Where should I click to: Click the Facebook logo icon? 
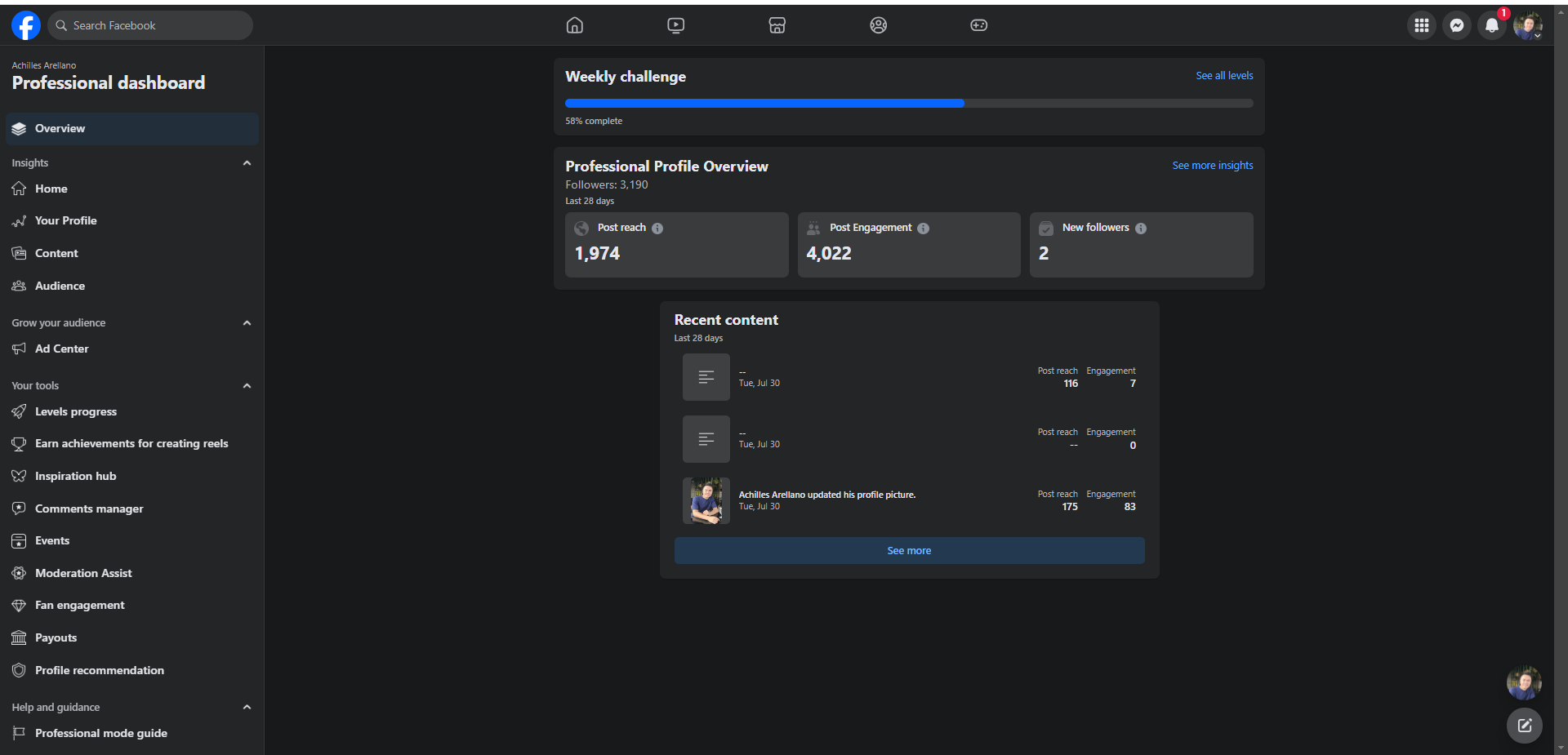(26, 25)
